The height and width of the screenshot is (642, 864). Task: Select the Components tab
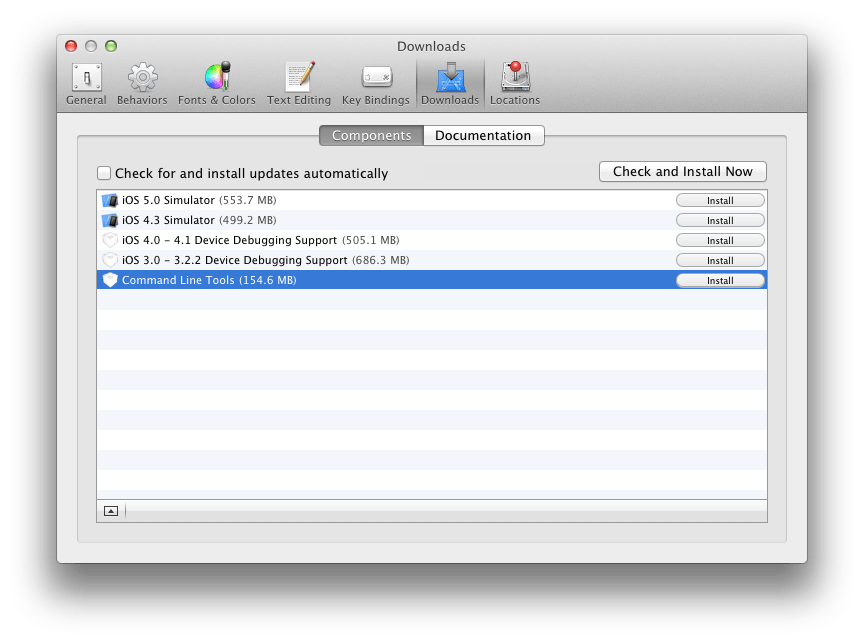371,135
